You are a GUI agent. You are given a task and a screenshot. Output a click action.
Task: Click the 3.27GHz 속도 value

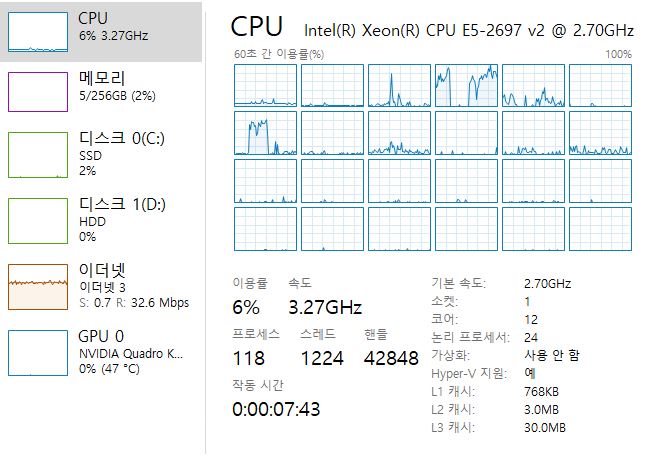(325, 307)
